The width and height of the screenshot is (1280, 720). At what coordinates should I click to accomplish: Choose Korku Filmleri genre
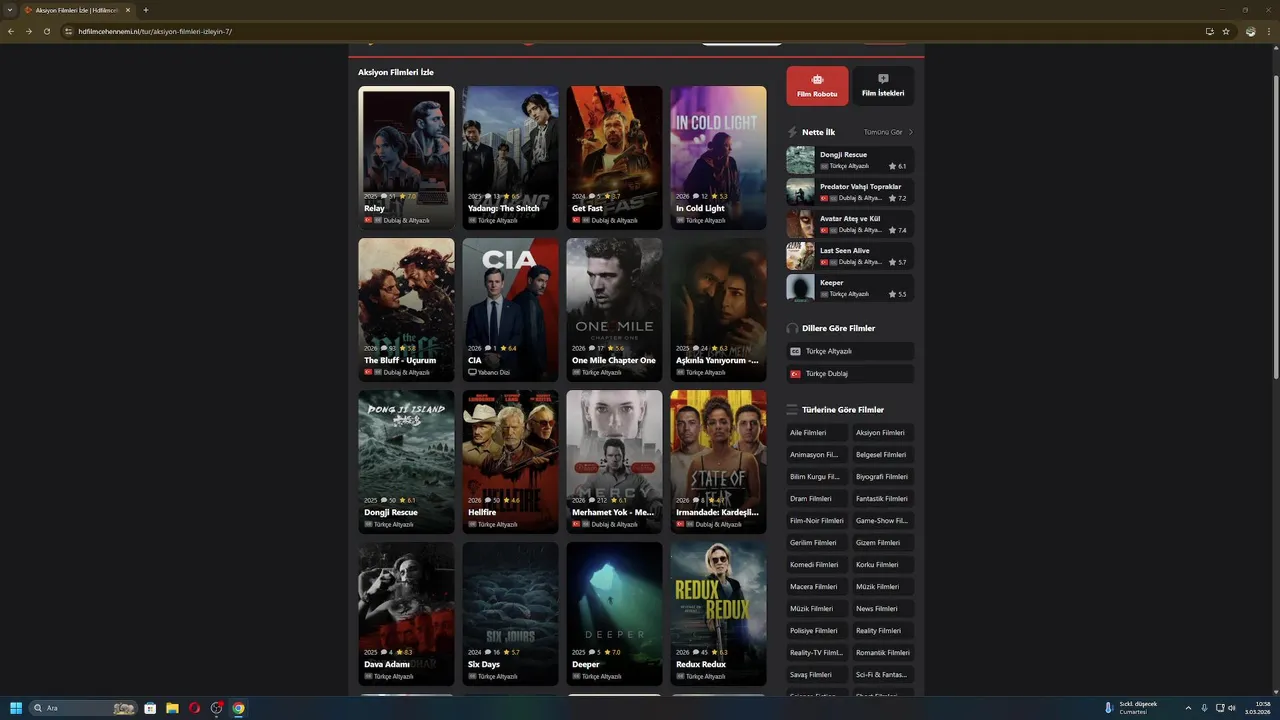coord(883,565)
